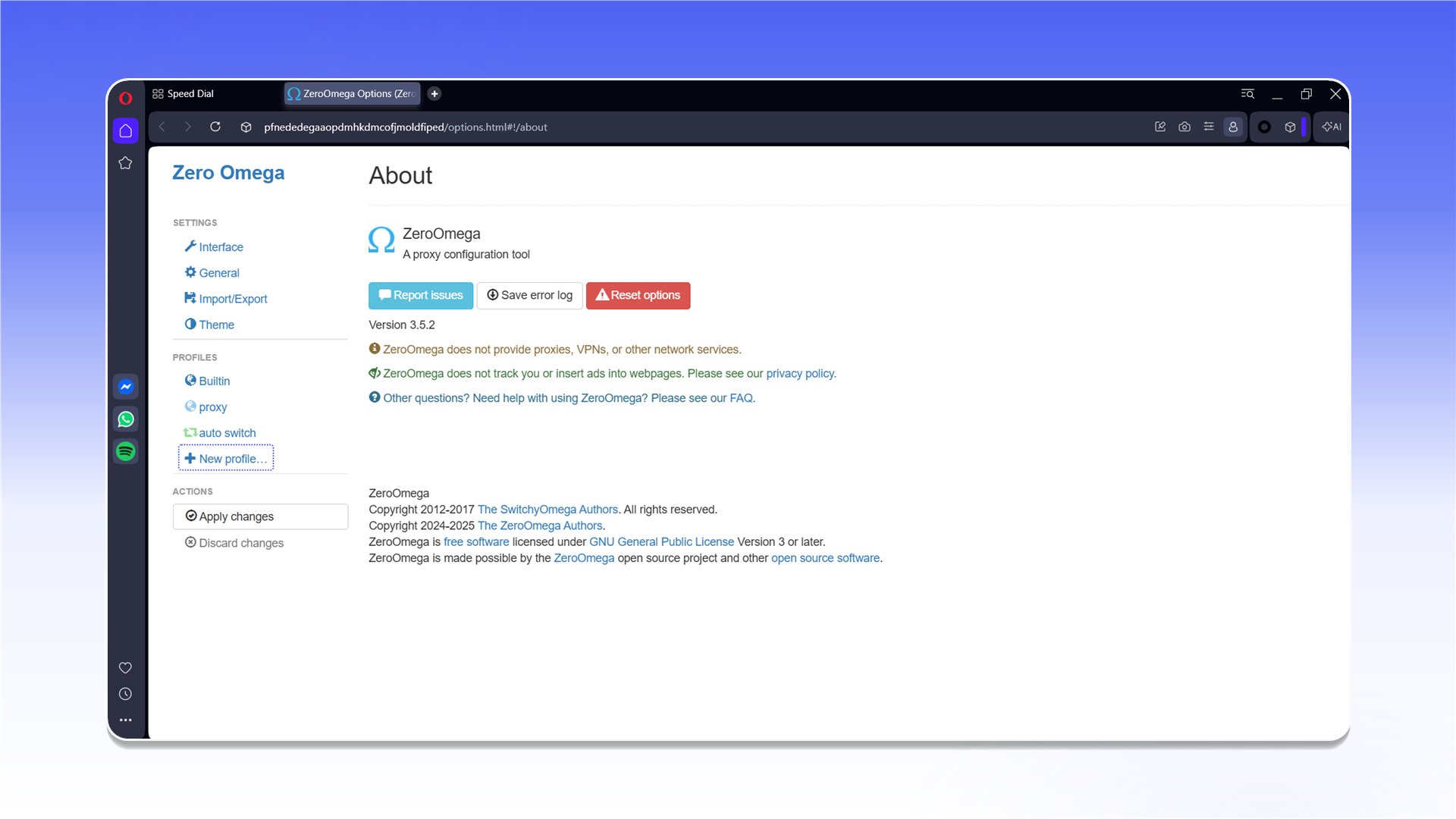Open the Opera menu logo
Image resolution: width=1456 pixels, height=819 pixels.
[x=126, y=98]
